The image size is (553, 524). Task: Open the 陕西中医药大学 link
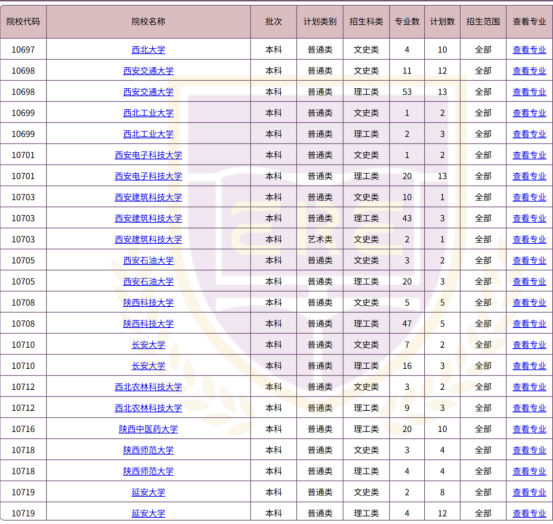click(x=148, y=429)
